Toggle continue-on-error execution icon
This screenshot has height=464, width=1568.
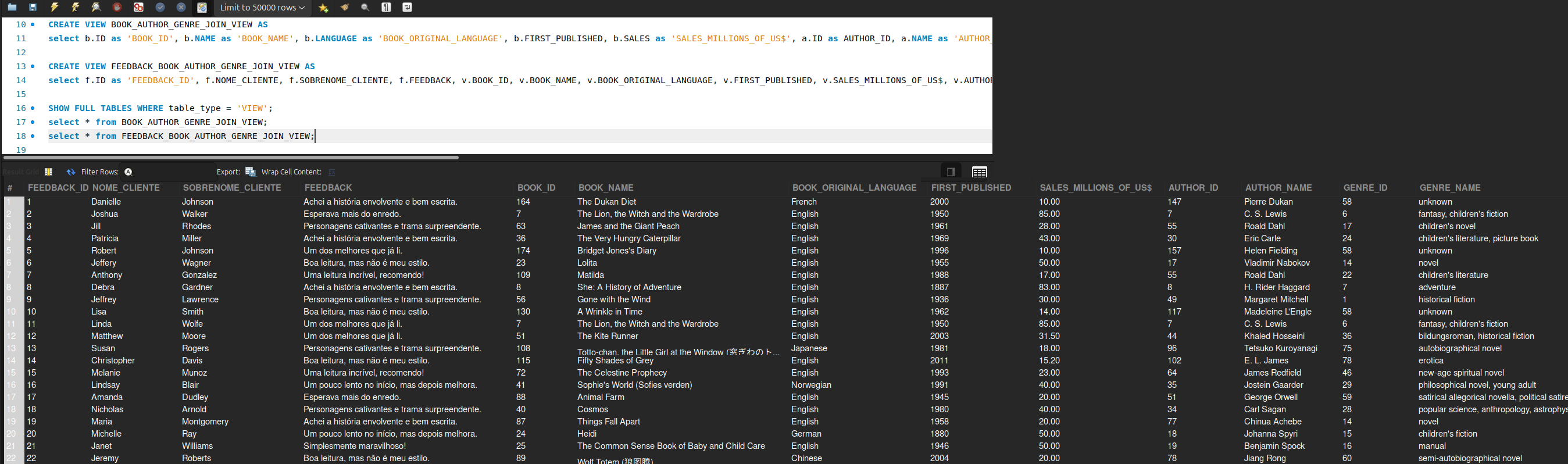tap(139, 8)
